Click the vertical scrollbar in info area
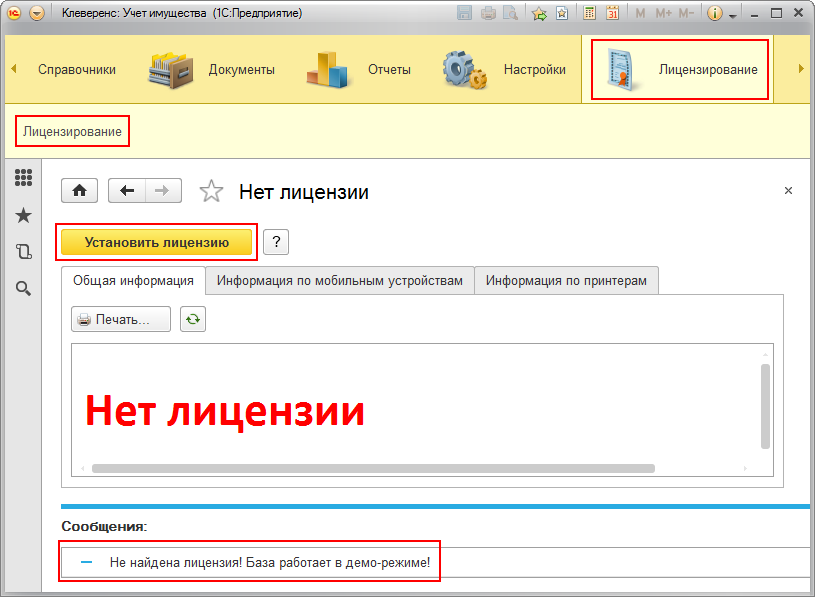 pyautogui.click(x=765, y=406)
